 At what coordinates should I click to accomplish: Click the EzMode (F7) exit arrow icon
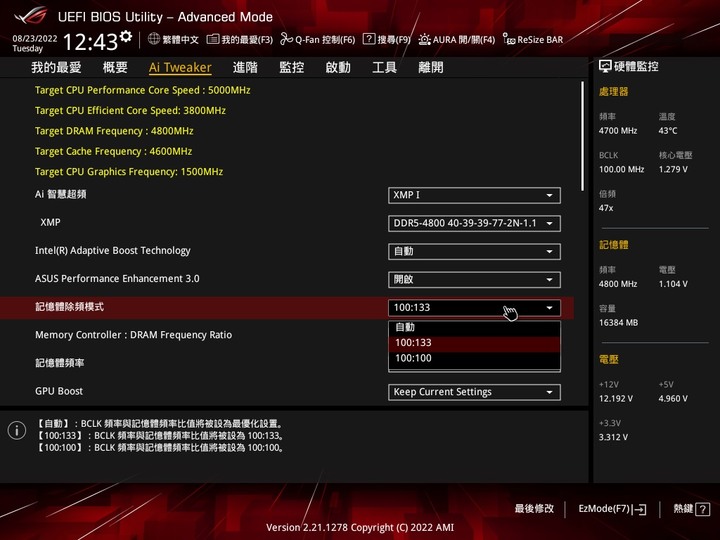tap(639, 509)
